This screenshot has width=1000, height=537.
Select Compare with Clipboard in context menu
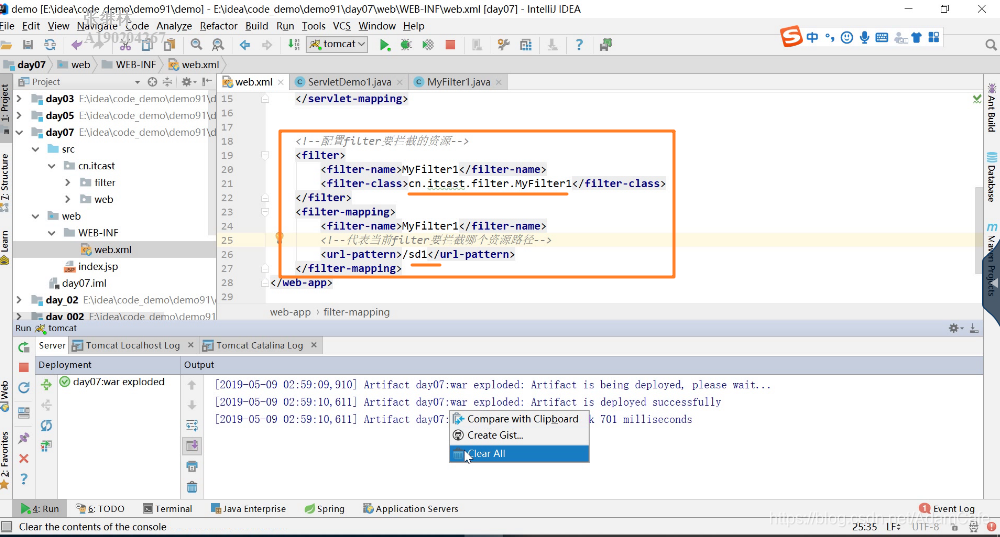coord(519,419)
